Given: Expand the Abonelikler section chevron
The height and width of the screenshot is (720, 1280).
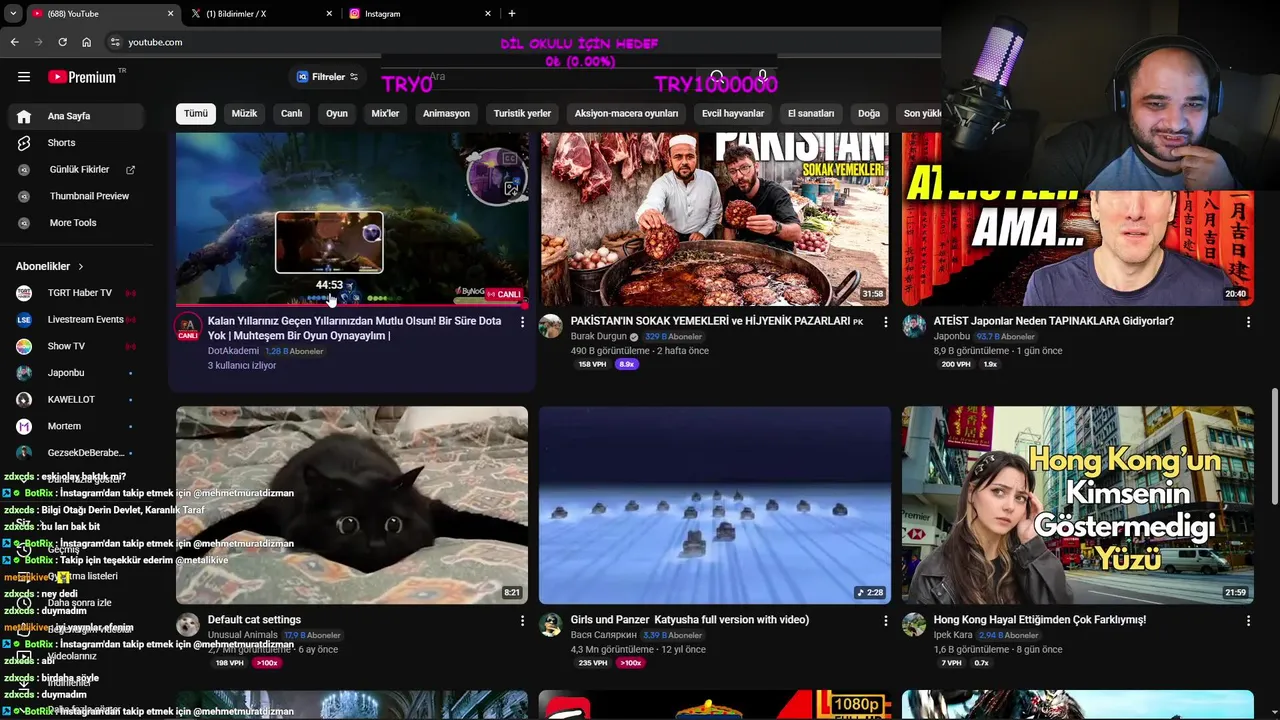Looking at the screenshot, I should click(81, 267).
